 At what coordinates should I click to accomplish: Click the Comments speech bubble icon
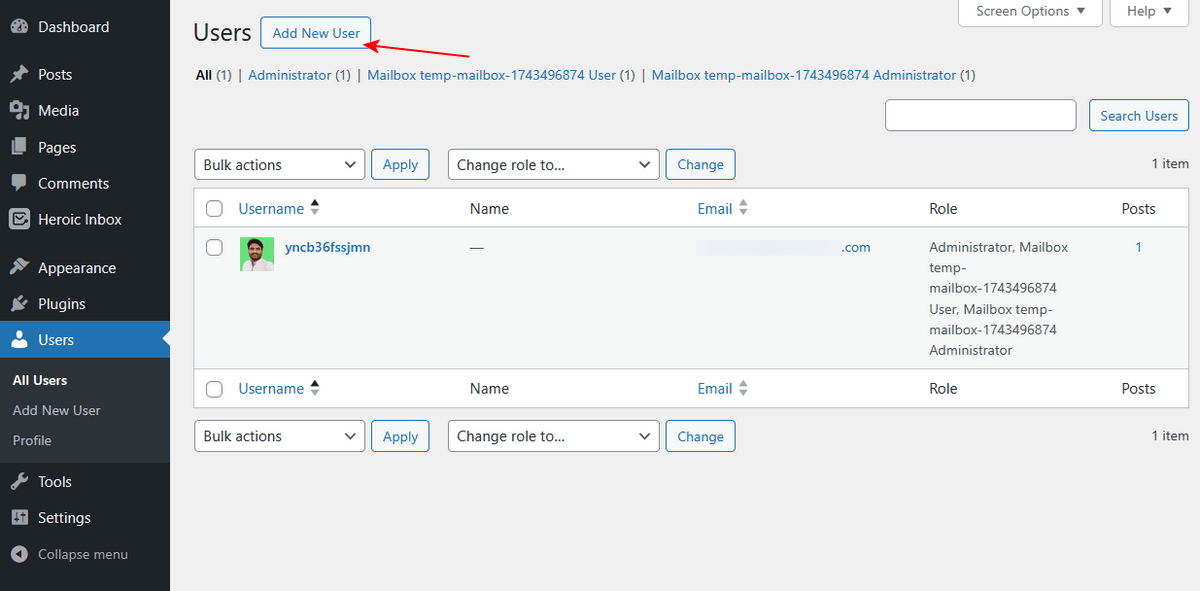19,183
